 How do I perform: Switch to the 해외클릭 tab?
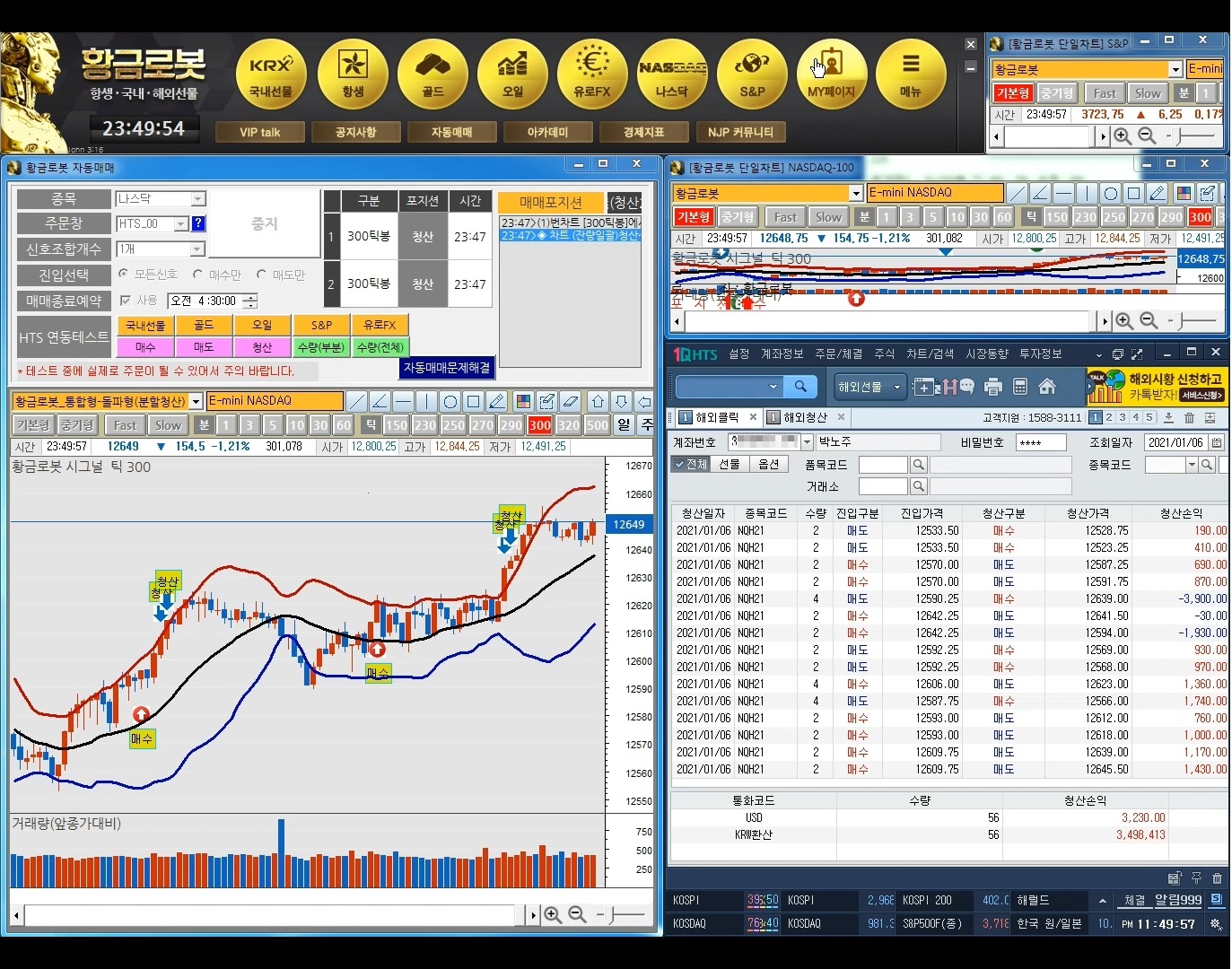(717, 417)
